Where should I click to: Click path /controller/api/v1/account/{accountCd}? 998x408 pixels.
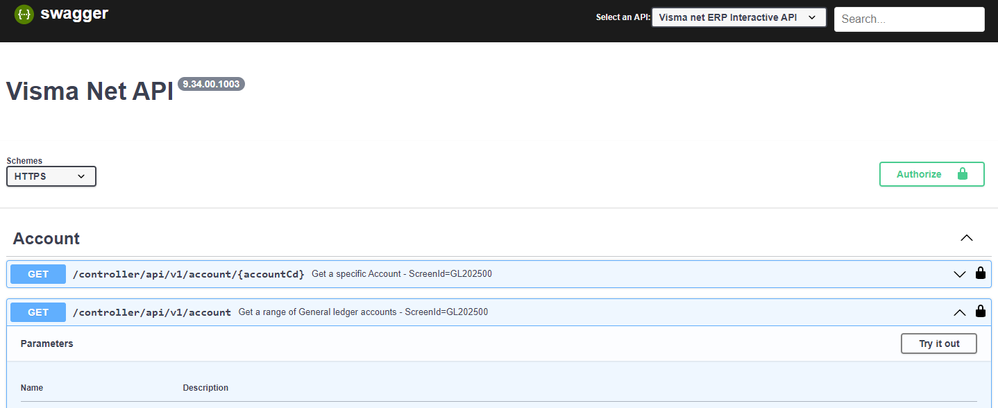pyautogui.click(x=189, y=274)
